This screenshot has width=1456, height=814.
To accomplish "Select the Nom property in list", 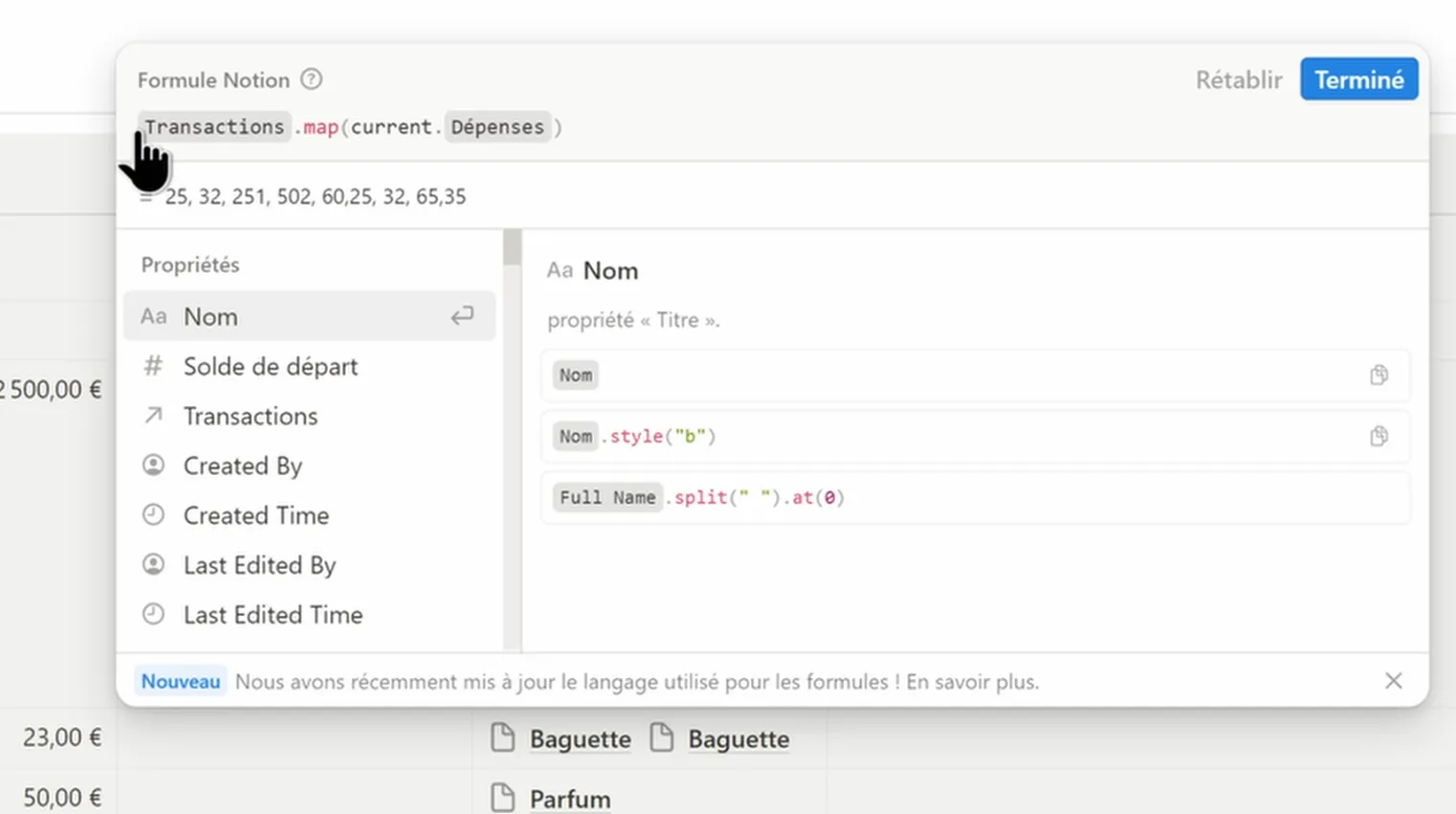I will [x=309, y=316].
